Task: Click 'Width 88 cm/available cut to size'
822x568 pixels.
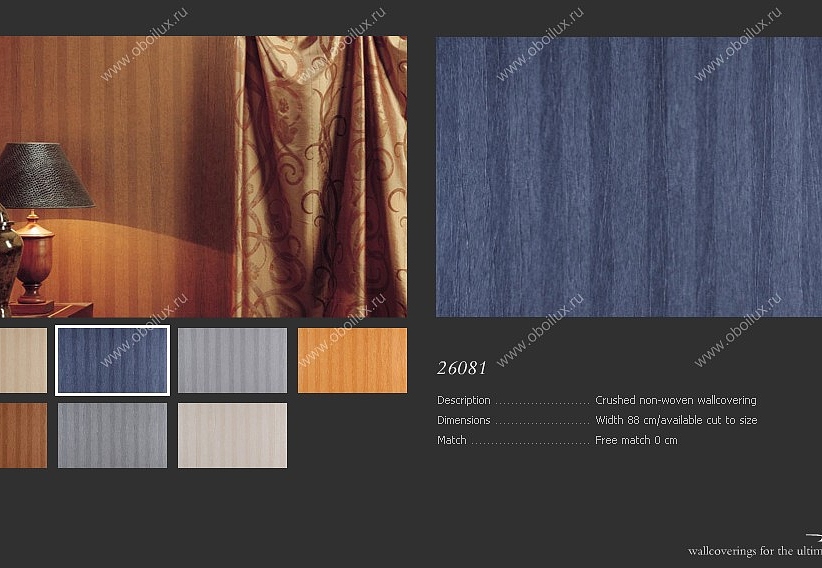Action: click(676, 420)
